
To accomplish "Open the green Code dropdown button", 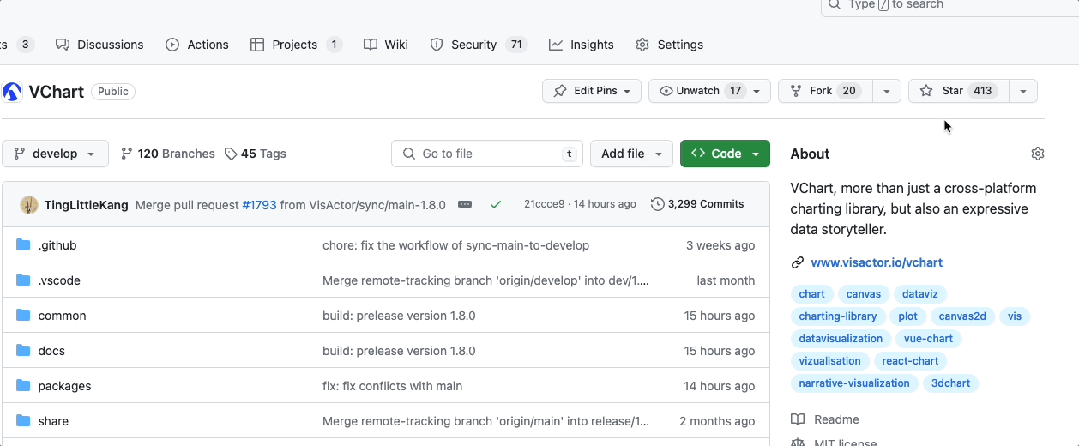I will tap(725, 153).
